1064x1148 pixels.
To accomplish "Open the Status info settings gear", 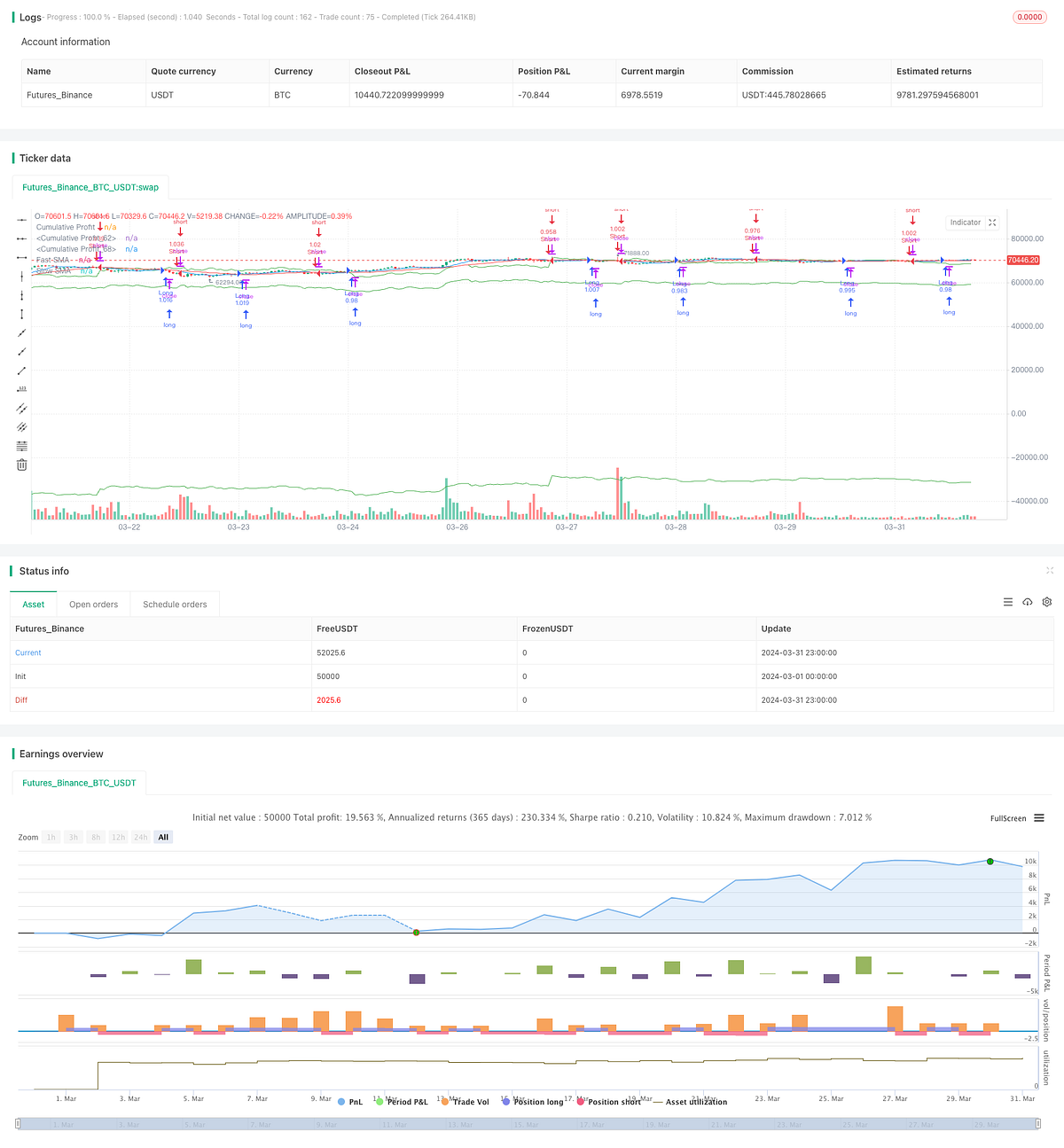I will [x=1047, y=602].
